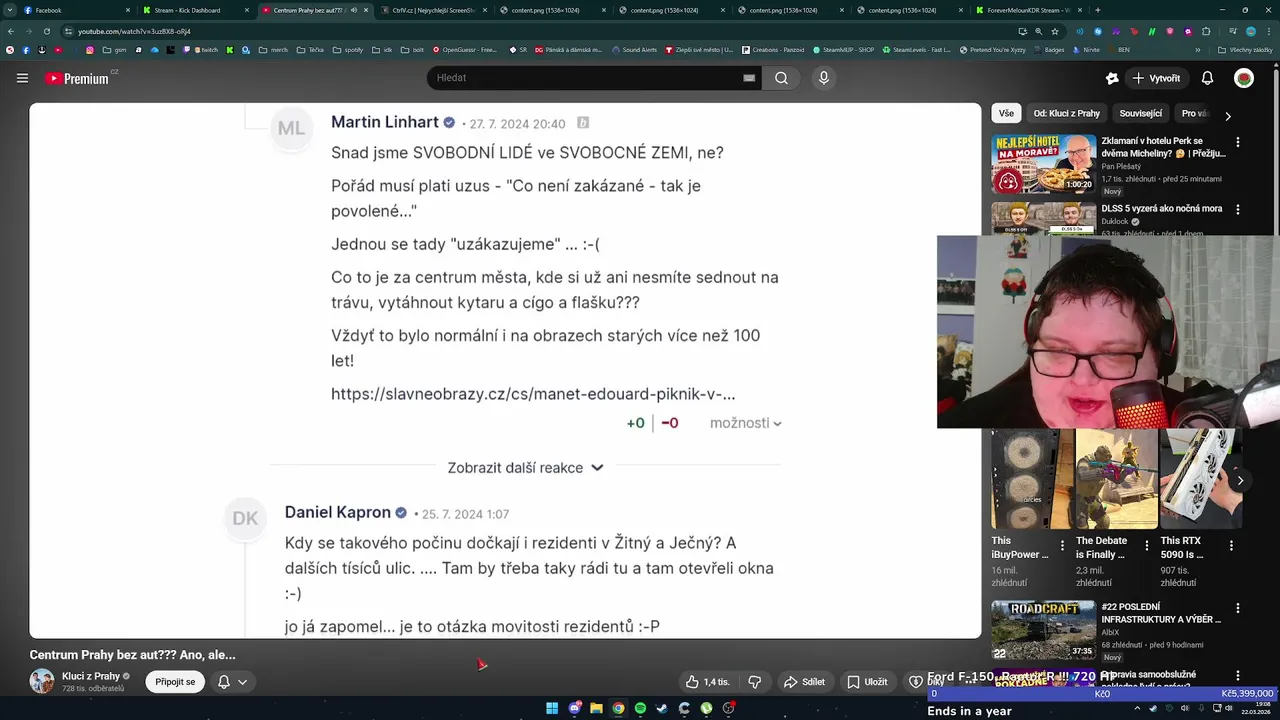Open account avatar menu
This screenshot has width=1280, height=720.
tap(1244, 78)
